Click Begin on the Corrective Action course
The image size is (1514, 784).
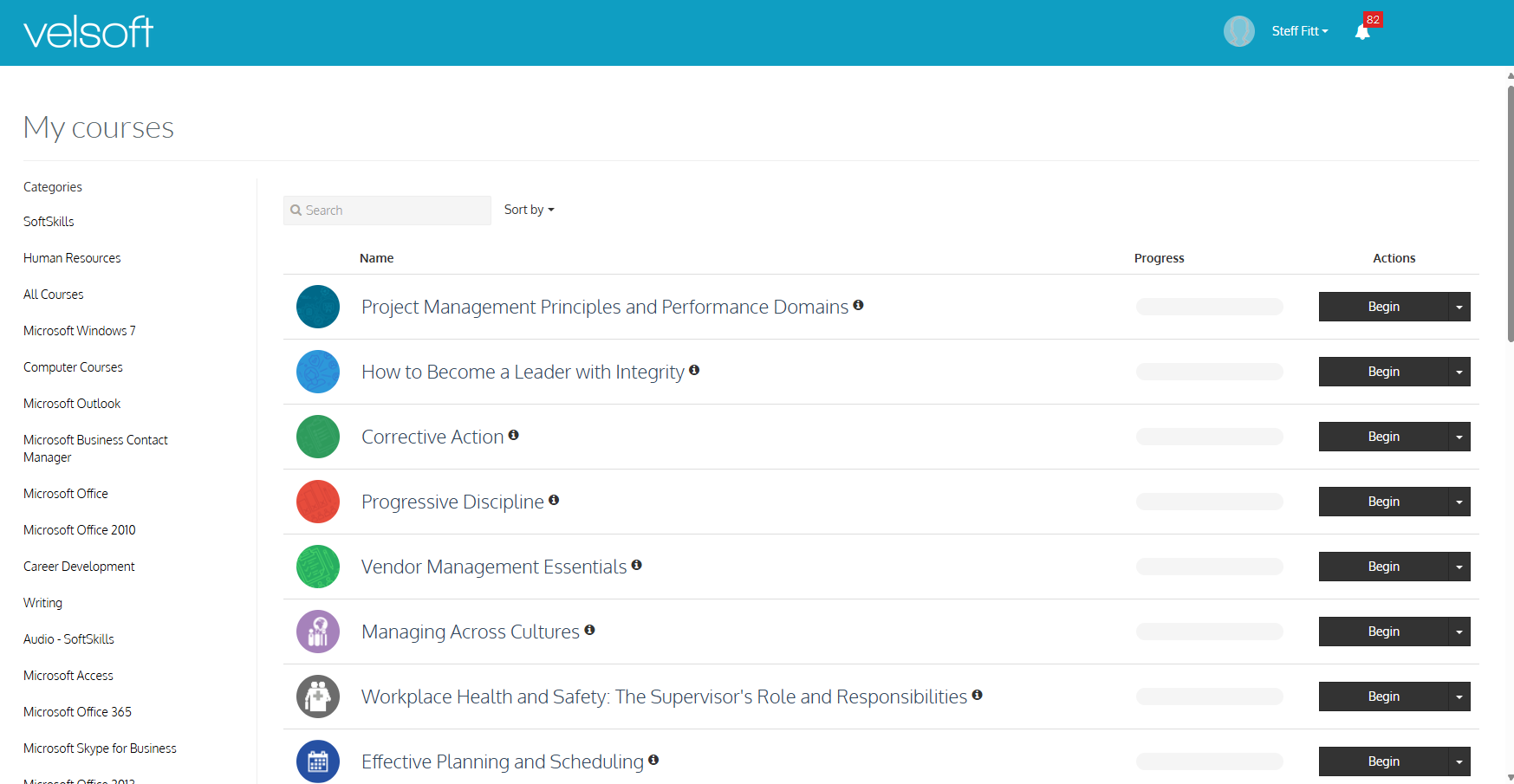(1383, 436)
